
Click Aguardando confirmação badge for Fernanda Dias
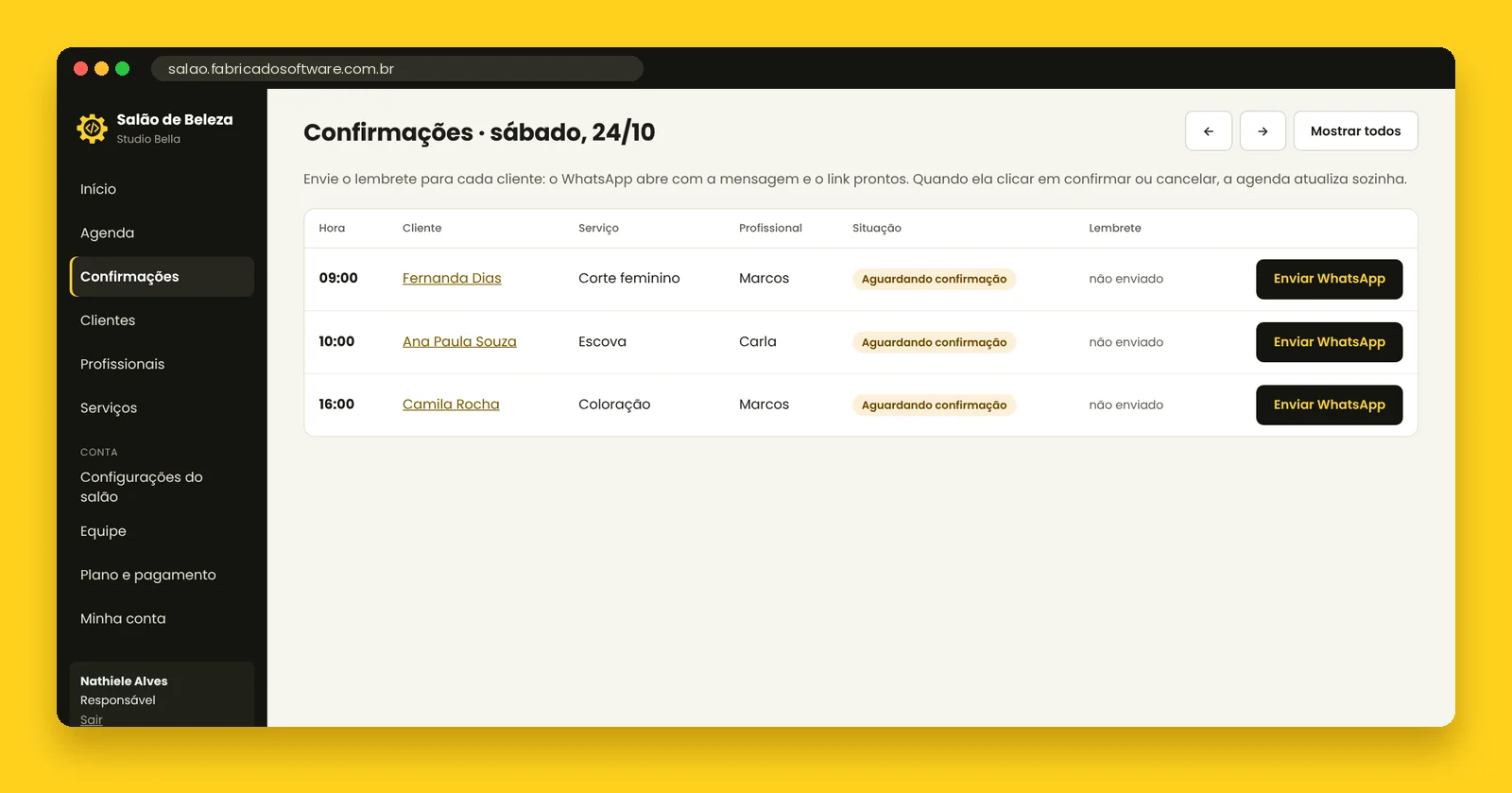(x=934, y=279)
